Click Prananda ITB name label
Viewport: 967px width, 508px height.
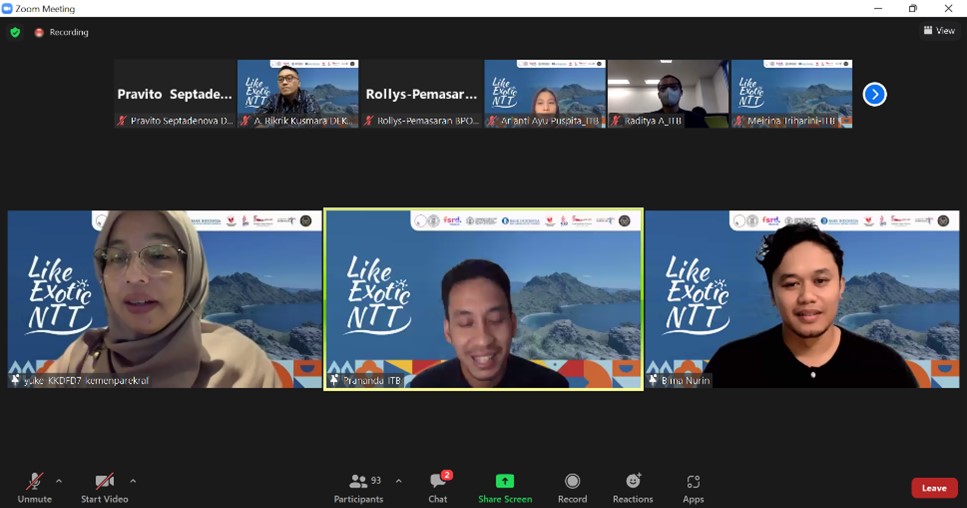pos(372,380)
